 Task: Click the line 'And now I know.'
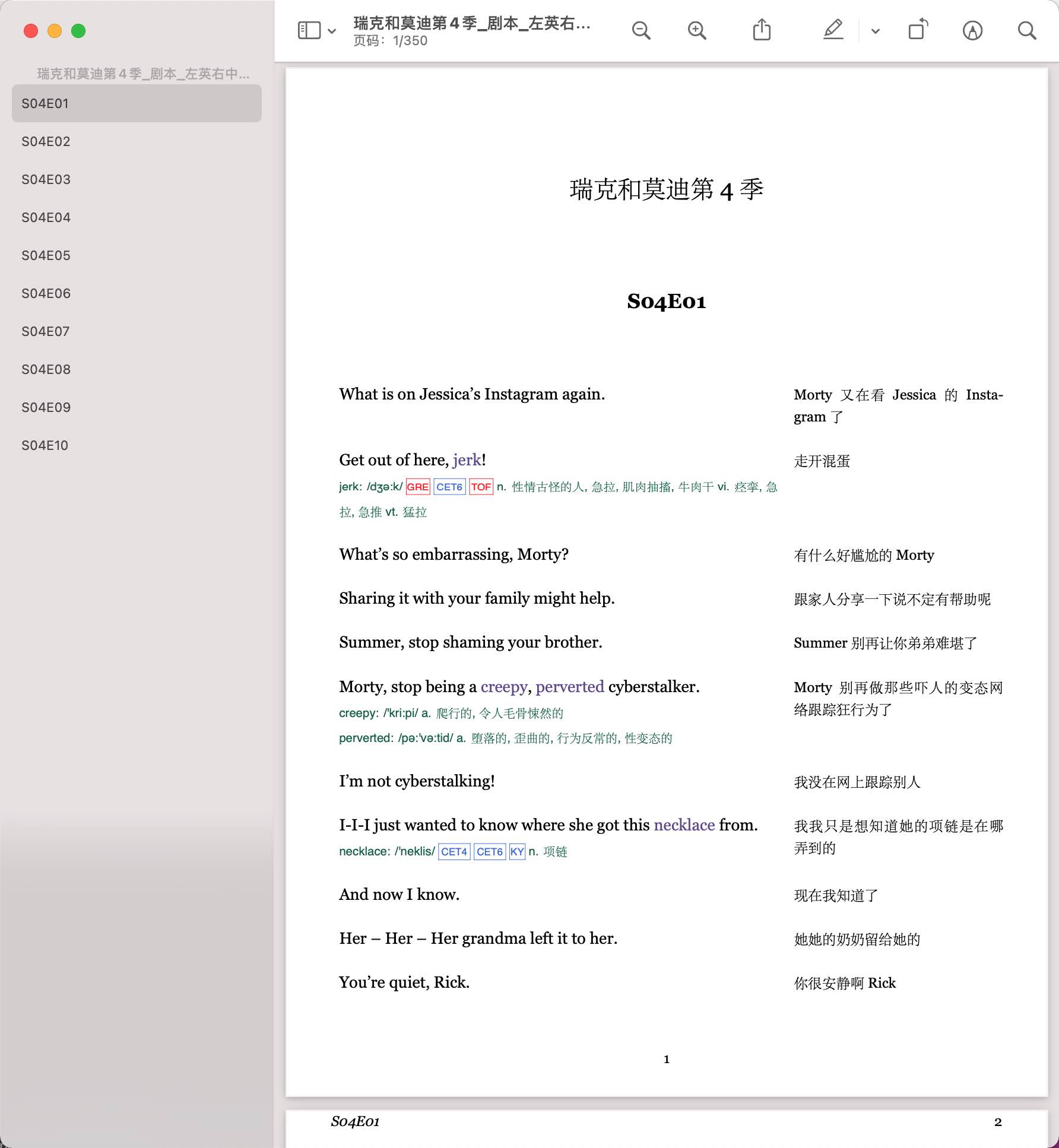click(x=399, y=895)
